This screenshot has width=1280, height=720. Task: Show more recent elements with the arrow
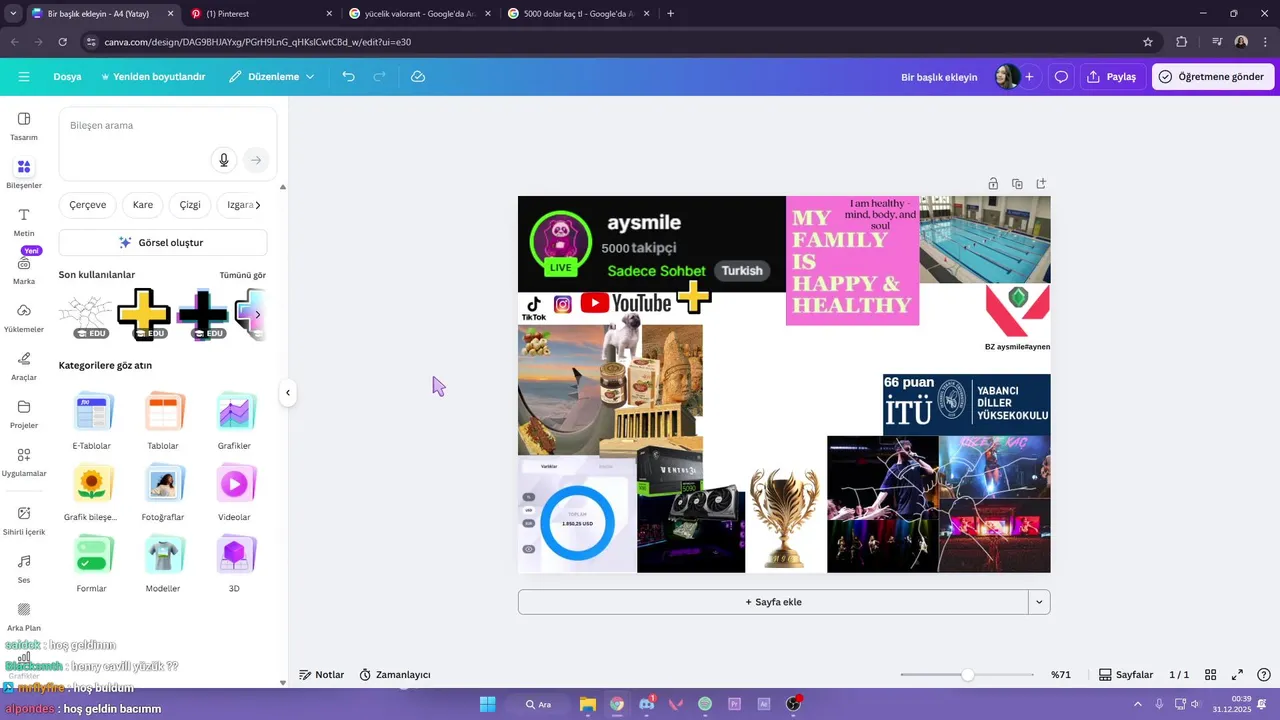[x=257, y=314]
